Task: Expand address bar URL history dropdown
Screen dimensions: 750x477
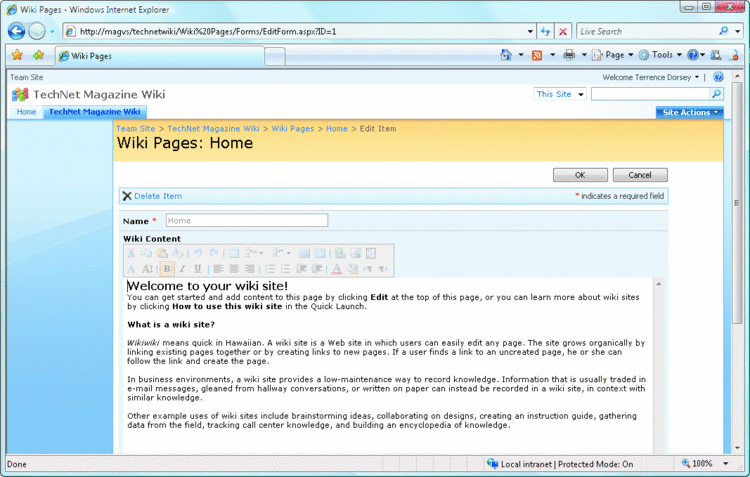Action: (530, 32)
